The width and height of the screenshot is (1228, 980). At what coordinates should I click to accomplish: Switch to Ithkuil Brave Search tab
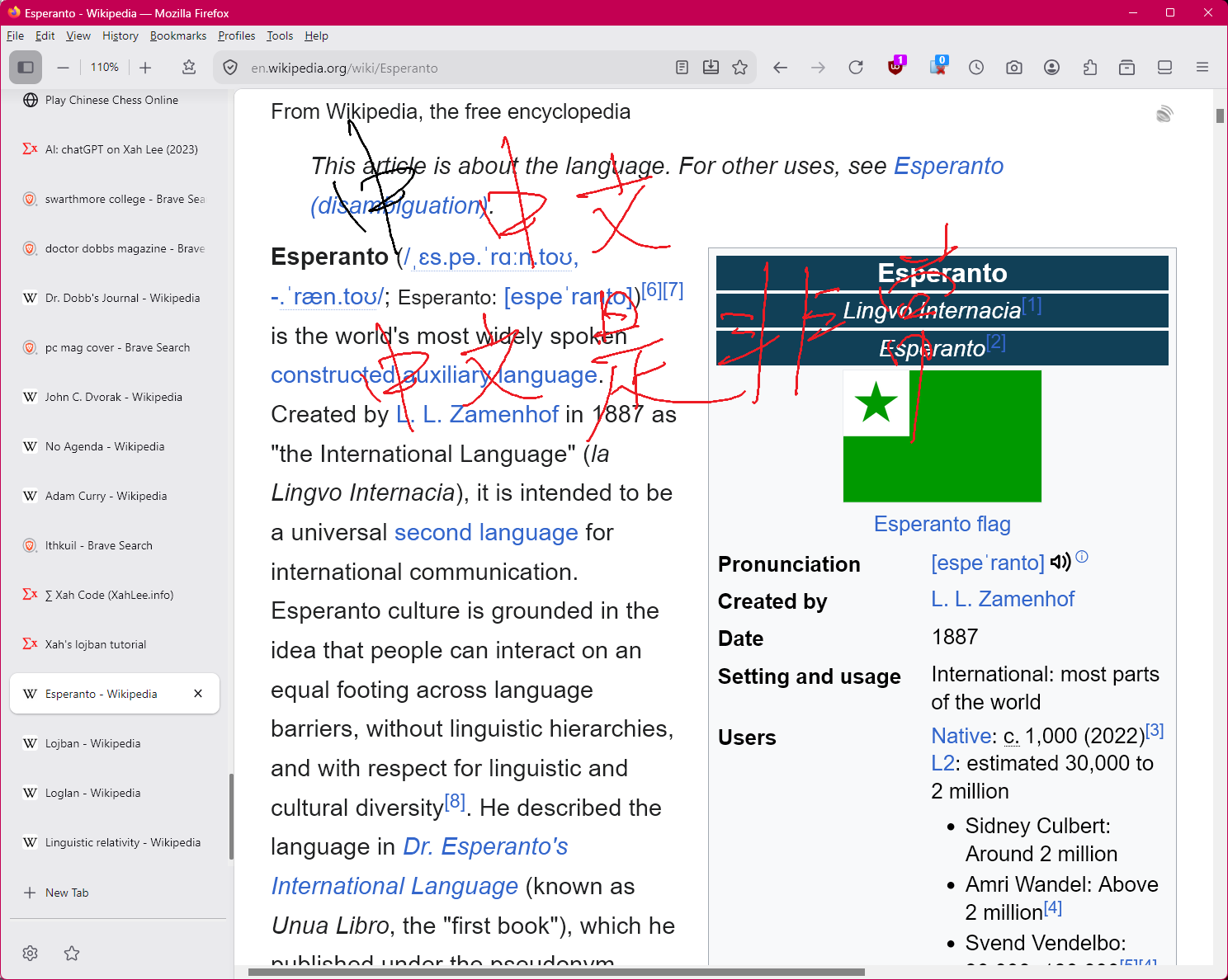coord(115,545)
